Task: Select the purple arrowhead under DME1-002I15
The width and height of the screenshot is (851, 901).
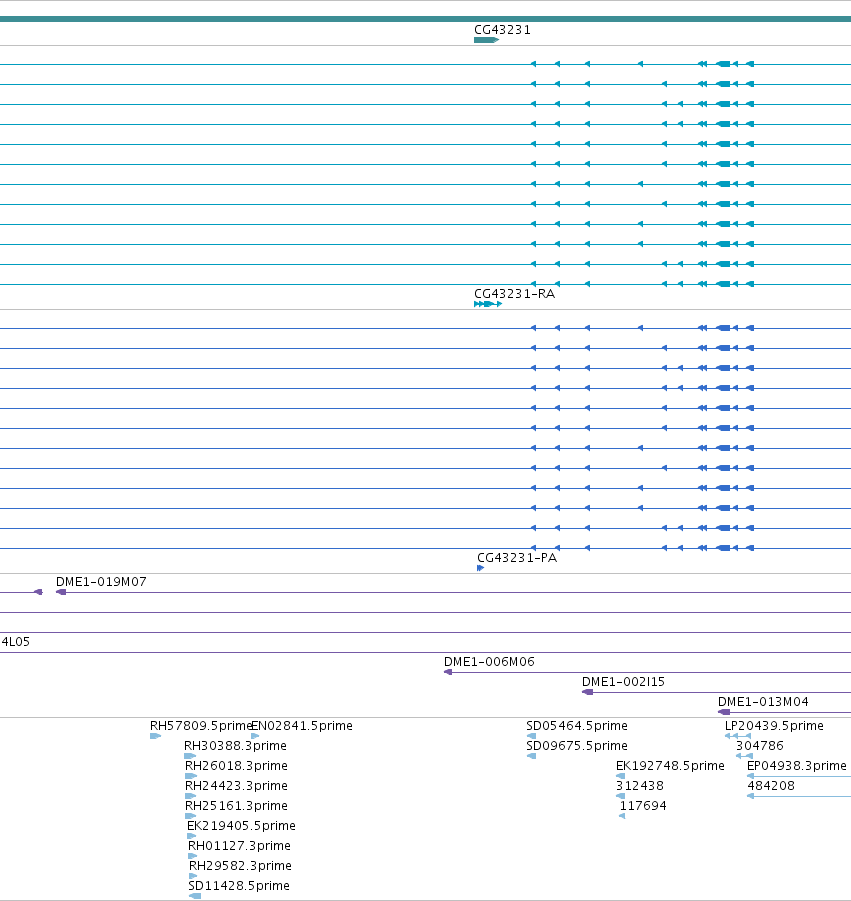Action: pos(587,692)
